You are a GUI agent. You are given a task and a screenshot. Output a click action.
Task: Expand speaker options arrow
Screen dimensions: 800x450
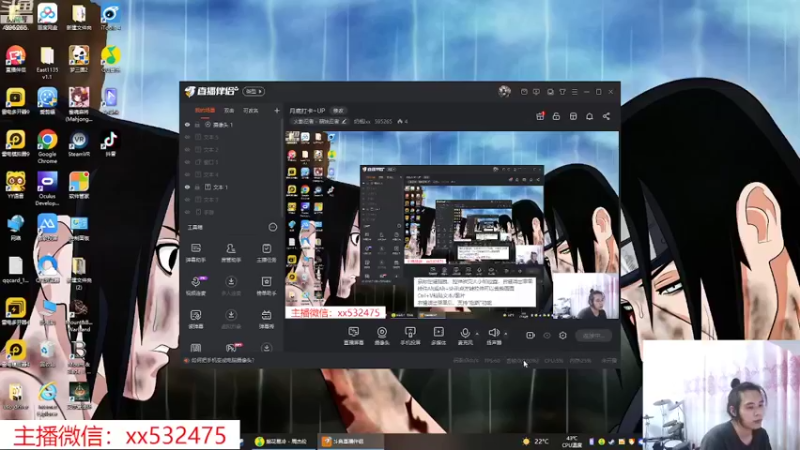506,334
